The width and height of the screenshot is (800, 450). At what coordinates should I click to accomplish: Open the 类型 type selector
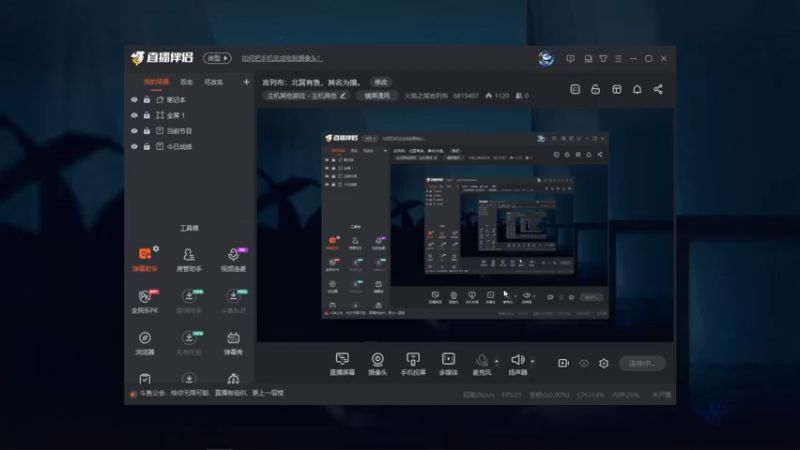coord(217,58)
